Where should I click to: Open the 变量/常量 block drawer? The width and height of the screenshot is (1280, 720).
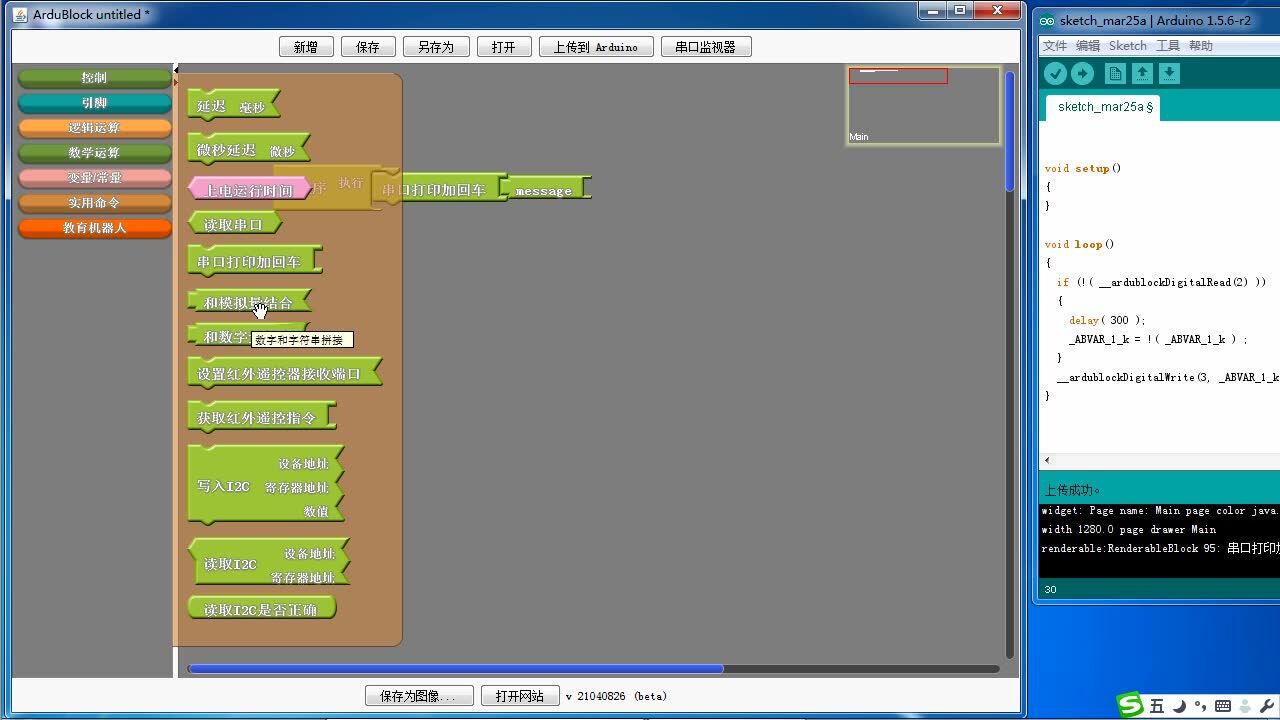(94, 178)
